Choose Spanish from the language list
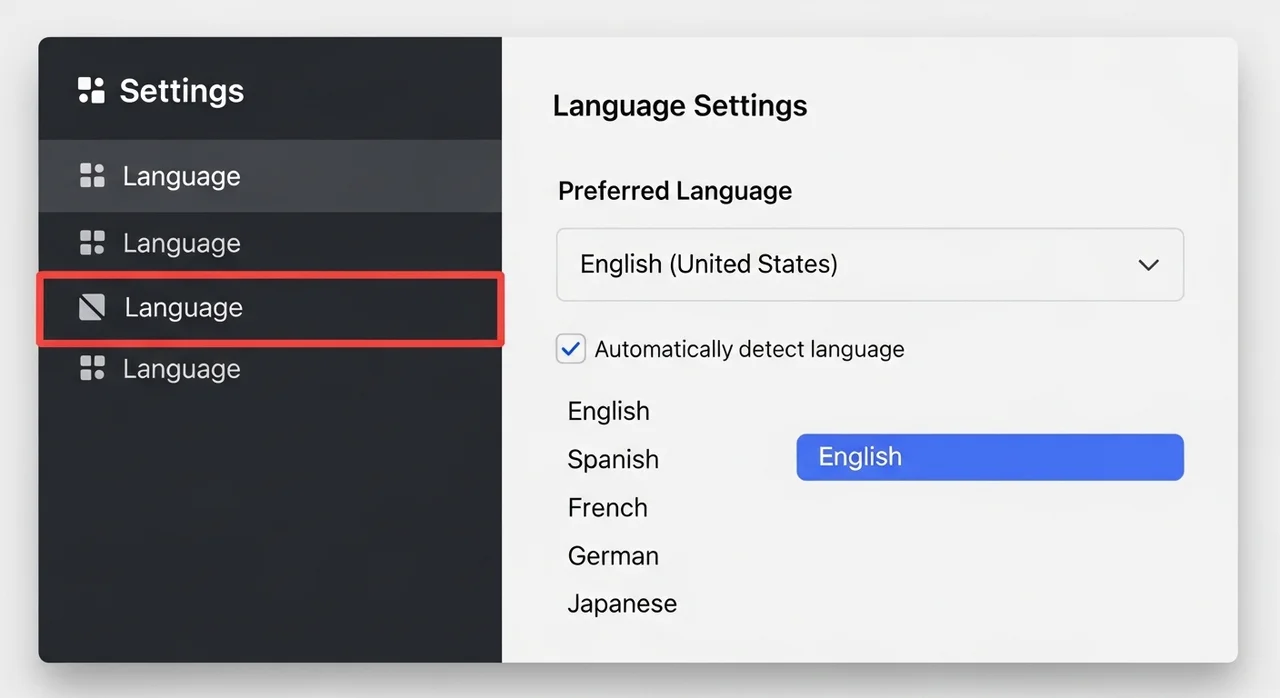This screenshot has width=1280, height=698. click(x=613, y=460)
